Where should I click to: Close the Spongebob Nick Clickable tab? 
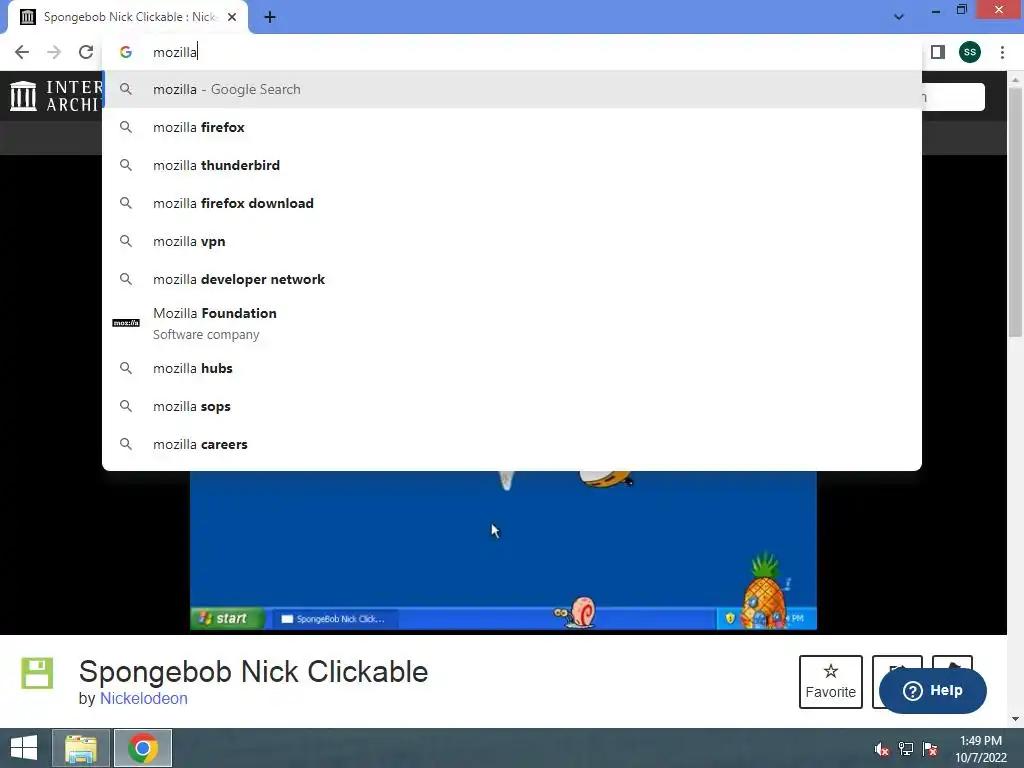[x=232, y=17]
